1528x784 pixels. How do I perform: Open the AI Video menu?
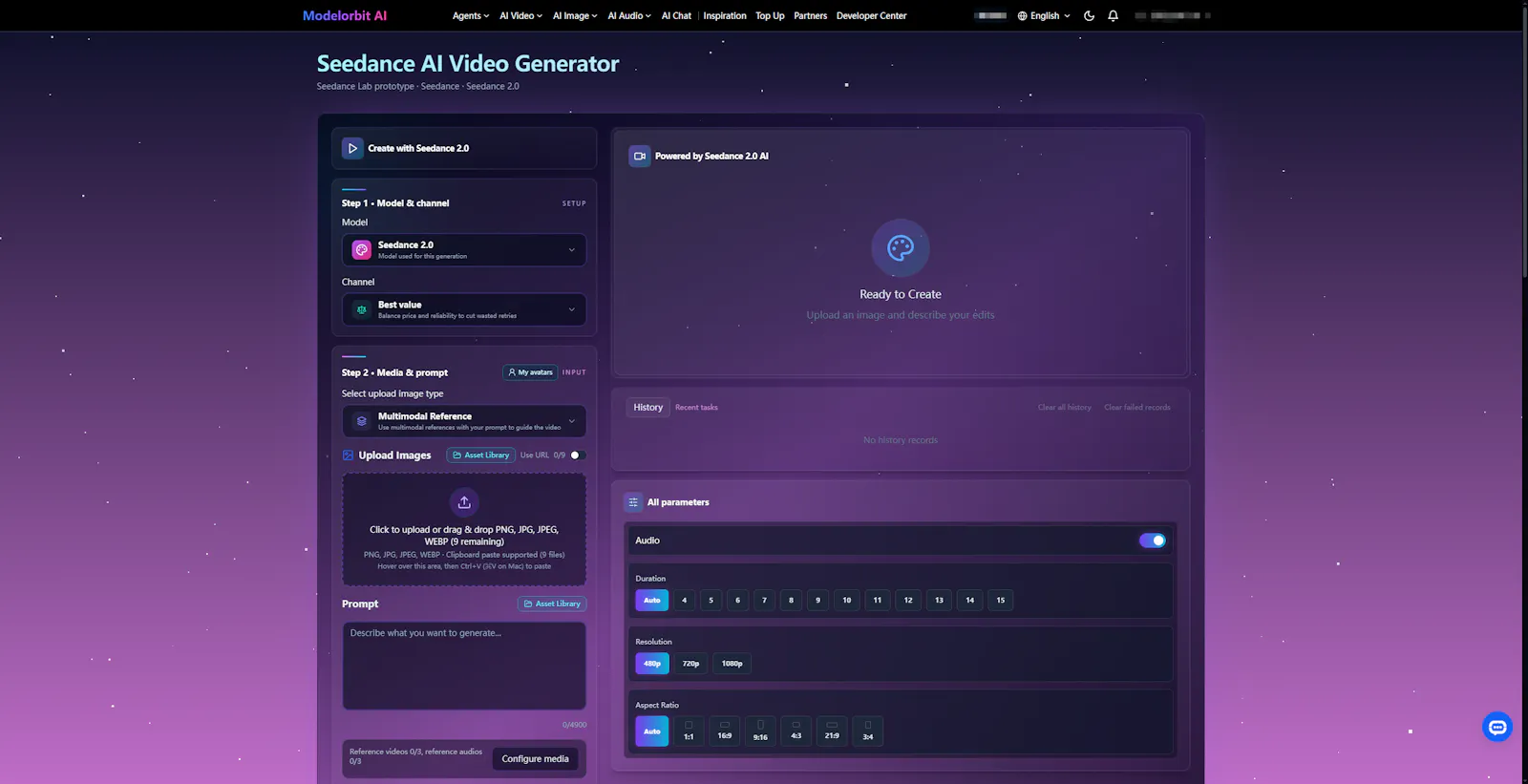tap(520, 15)
